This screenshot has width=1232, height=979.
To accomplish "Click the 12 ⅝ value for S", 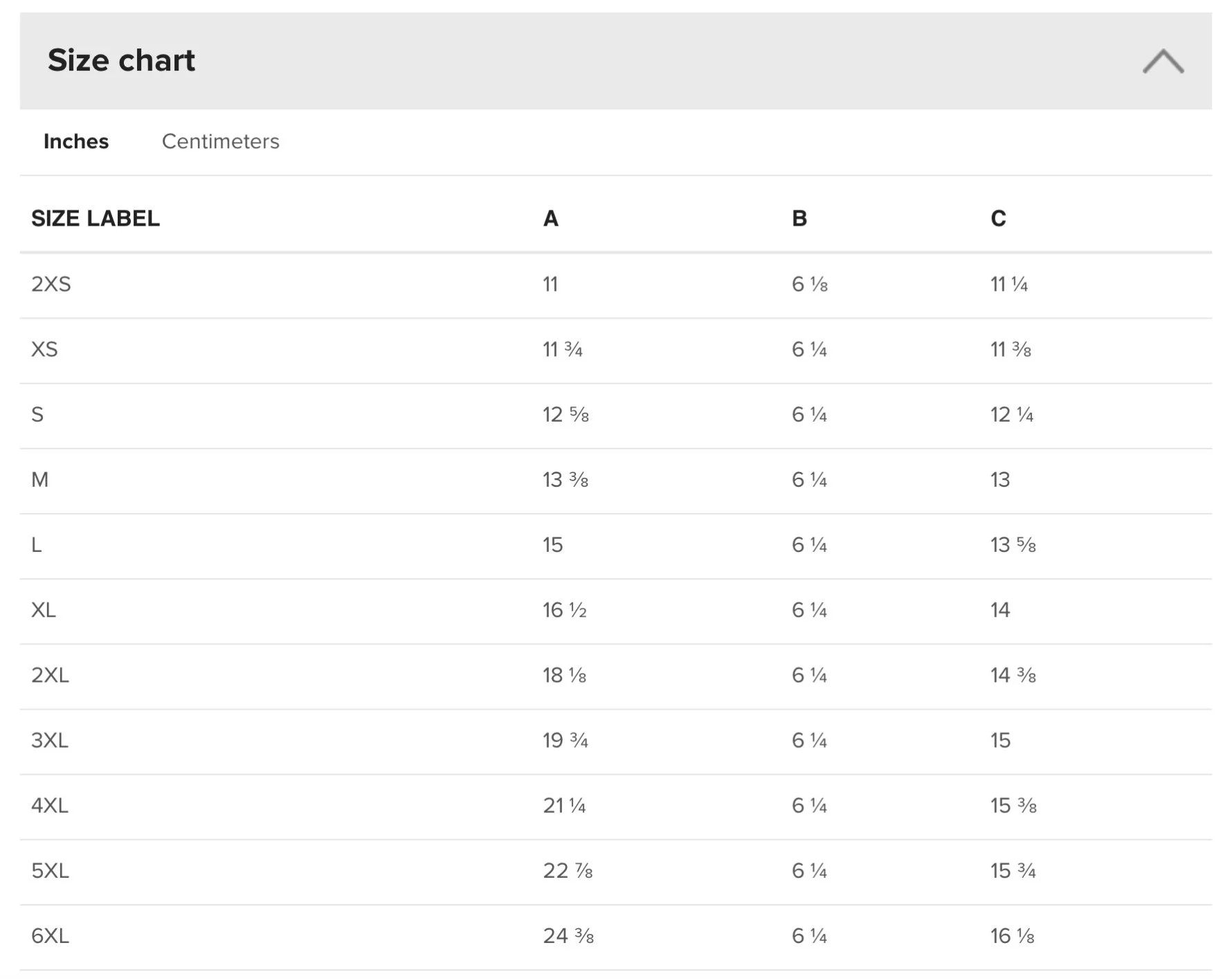I will [x=565, y=415].
